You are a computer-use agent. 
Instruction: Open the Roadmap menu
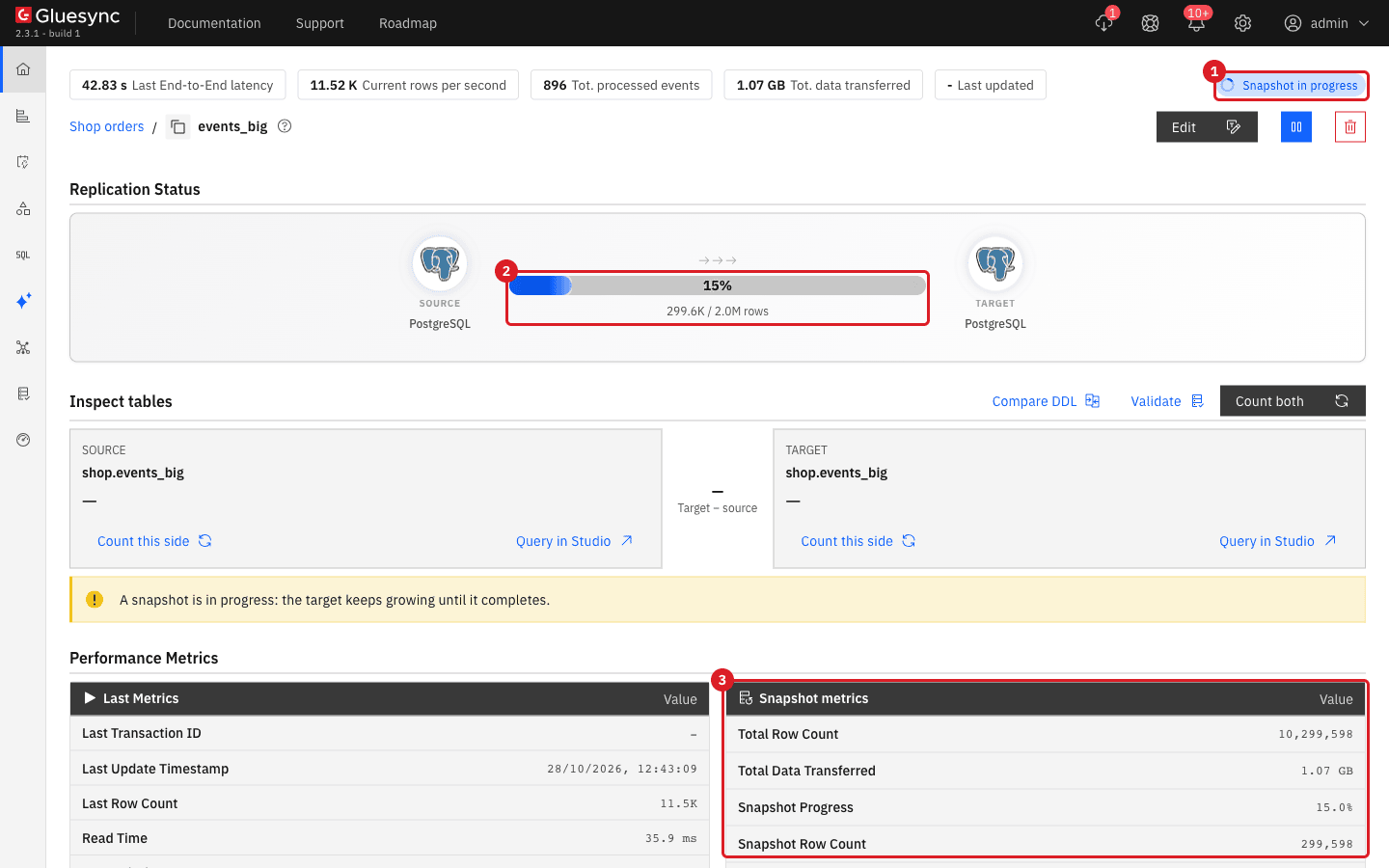tap(408, 23)
